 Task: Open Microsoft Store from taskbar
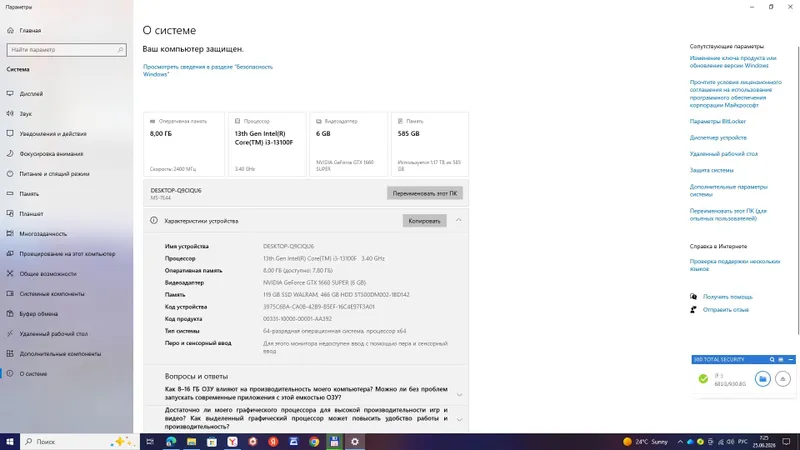[212, 442]
